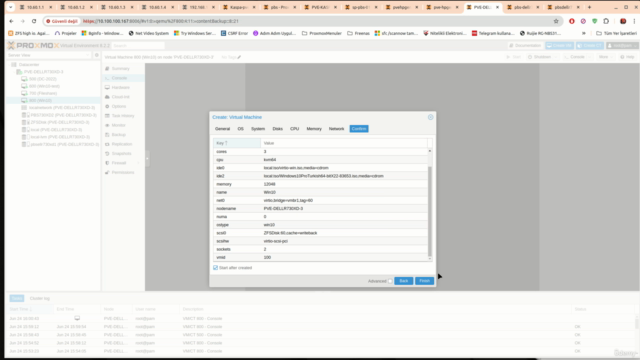
Task: Open the Monitor eye icon
Action: pos(107,125)
